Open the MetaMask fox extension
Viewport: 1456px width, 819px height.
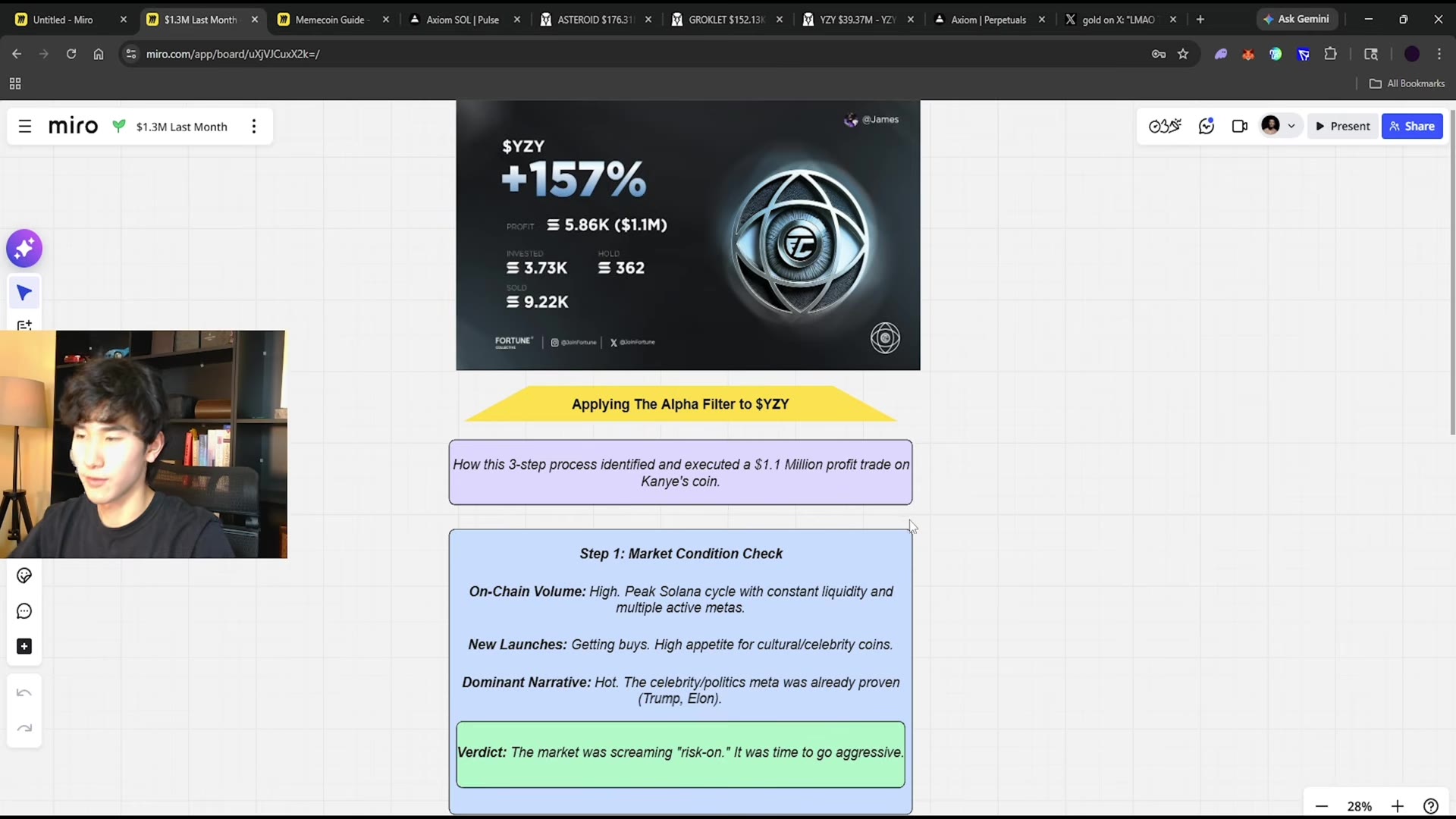1248,54
